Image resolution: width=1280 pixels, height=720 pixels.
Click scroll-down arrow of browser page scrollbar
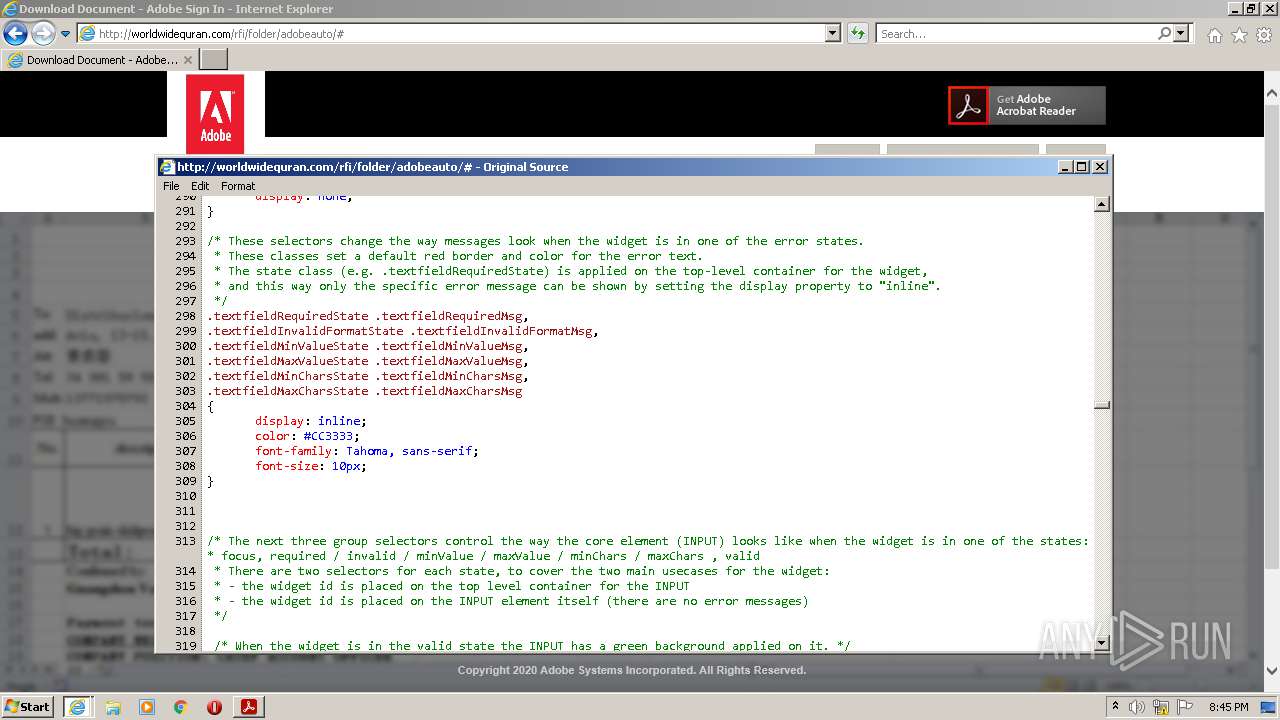click(1272, 671)
